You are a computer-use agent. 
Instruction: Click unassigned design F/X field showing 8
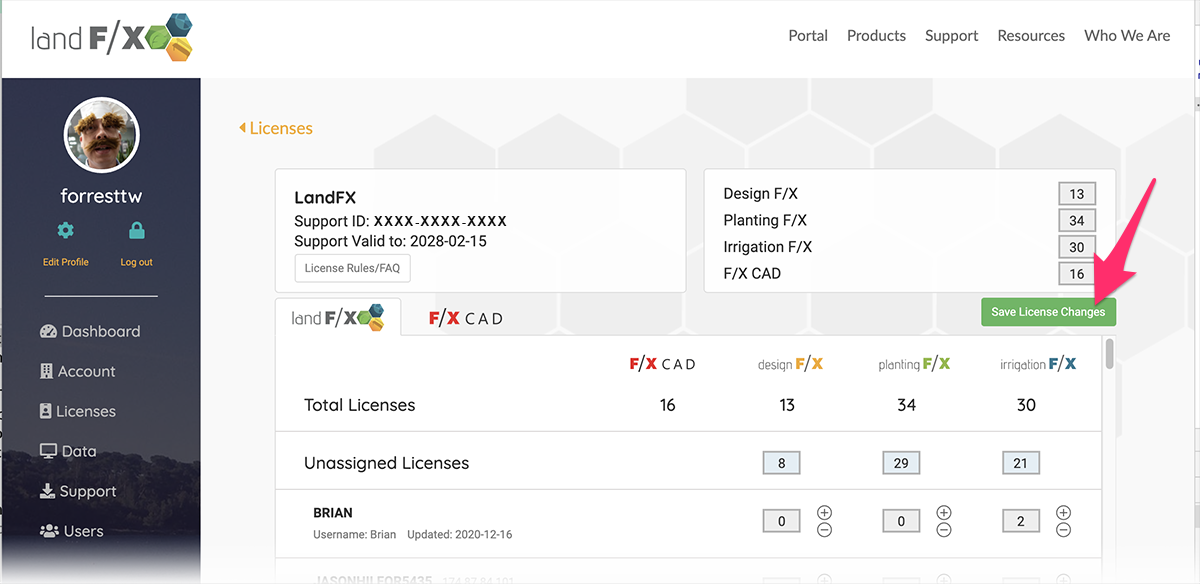pyautogui.click(x=781, y=463)
